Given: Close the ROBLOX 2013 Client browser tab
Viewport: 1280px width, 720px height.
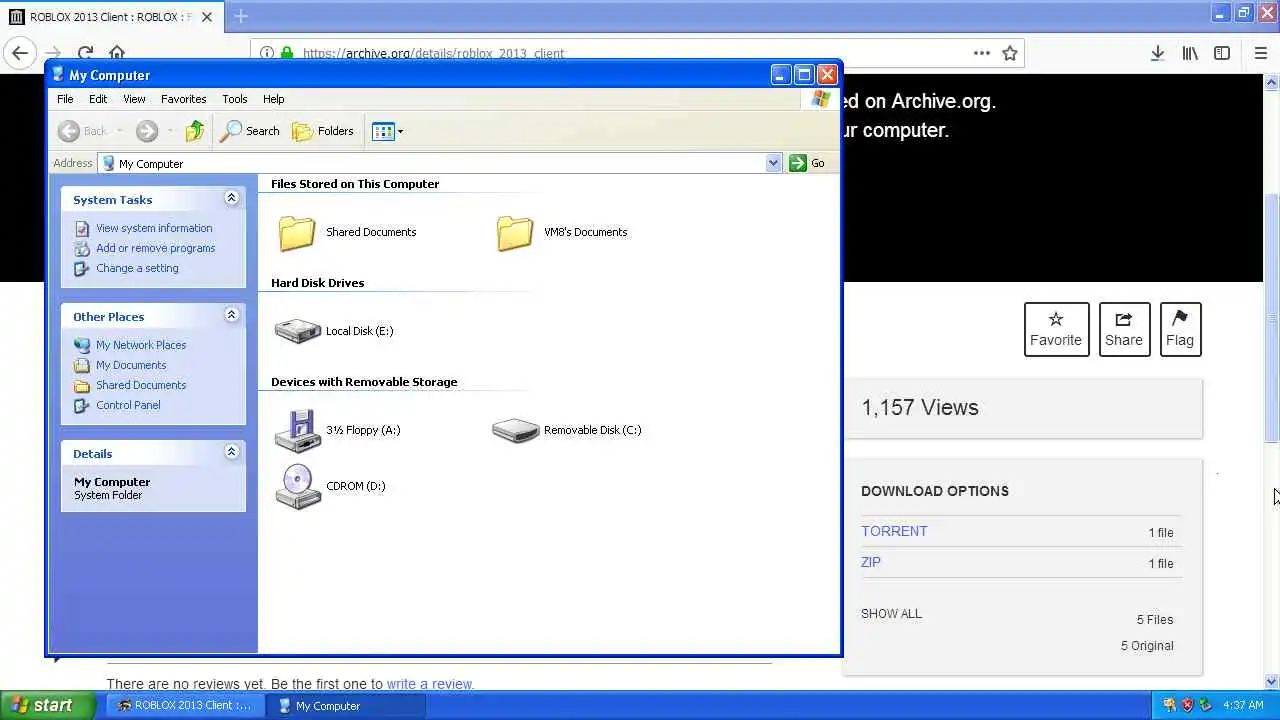Looking at the screenshot, I should click(x=207, y=17).
